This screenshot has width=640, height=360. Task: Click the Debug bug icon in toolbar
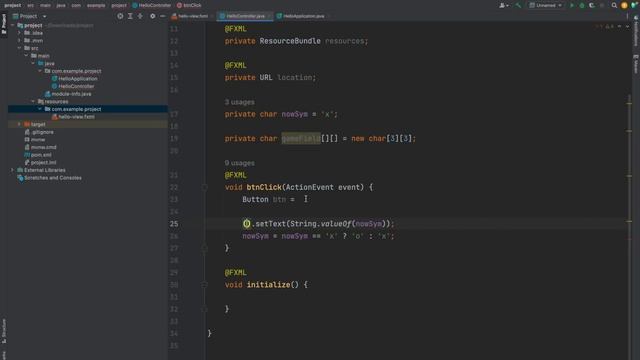[582, 5]
